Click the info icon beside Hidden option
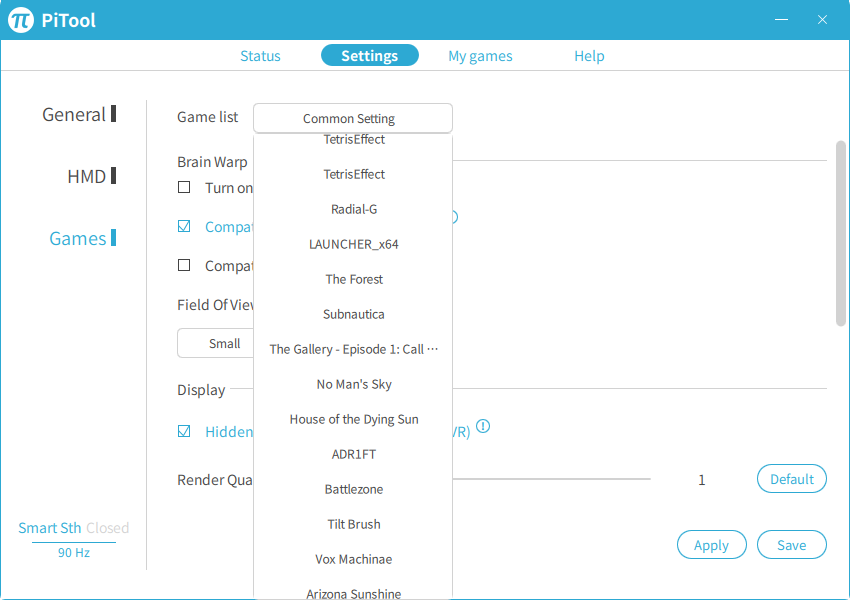The width and height of the screenshot is (850, 600). [x=483, y=427]
